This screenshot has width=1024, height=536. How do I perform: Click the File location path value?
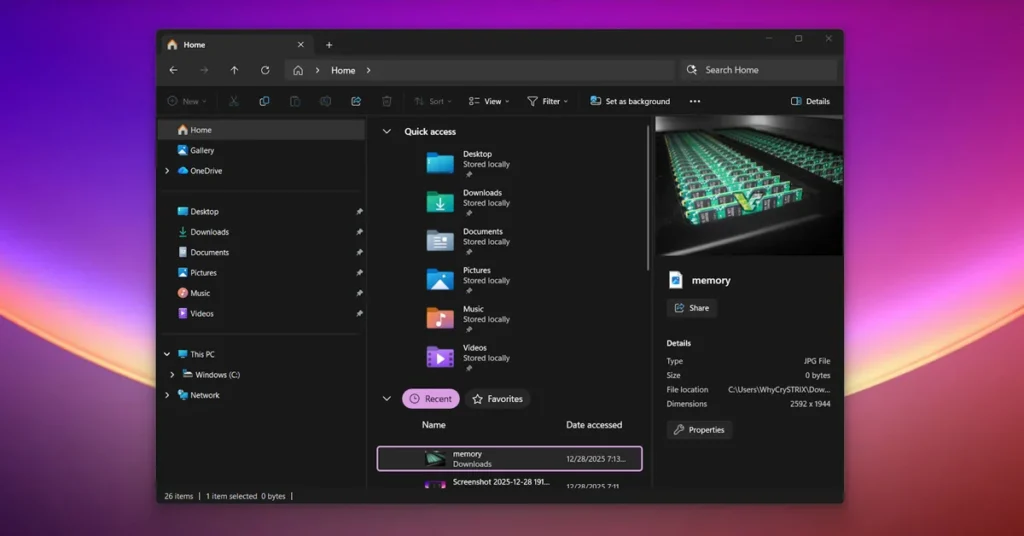[x=779, y=390]
